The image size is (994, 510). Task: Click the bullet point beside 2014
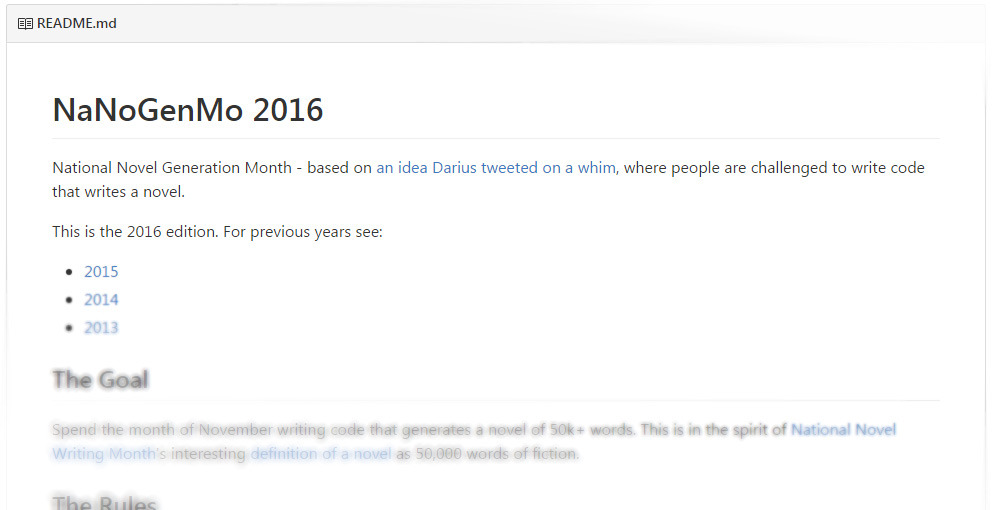[69, 300]
